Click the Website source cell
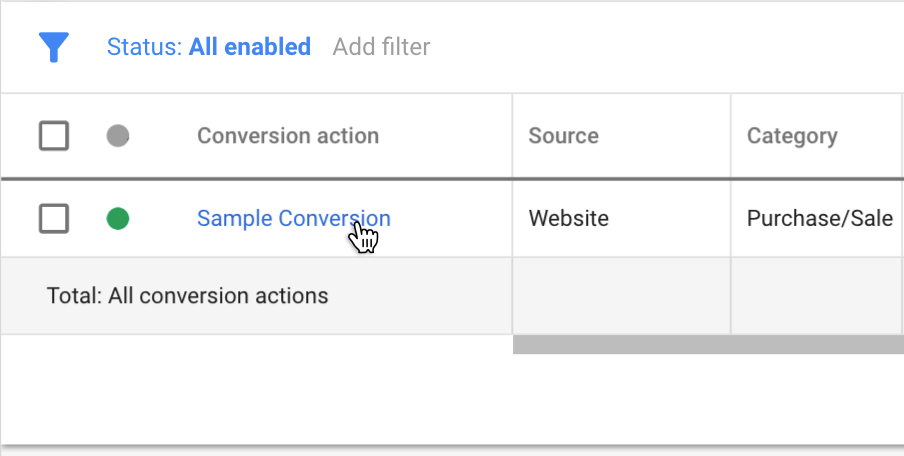 (568, 218)
